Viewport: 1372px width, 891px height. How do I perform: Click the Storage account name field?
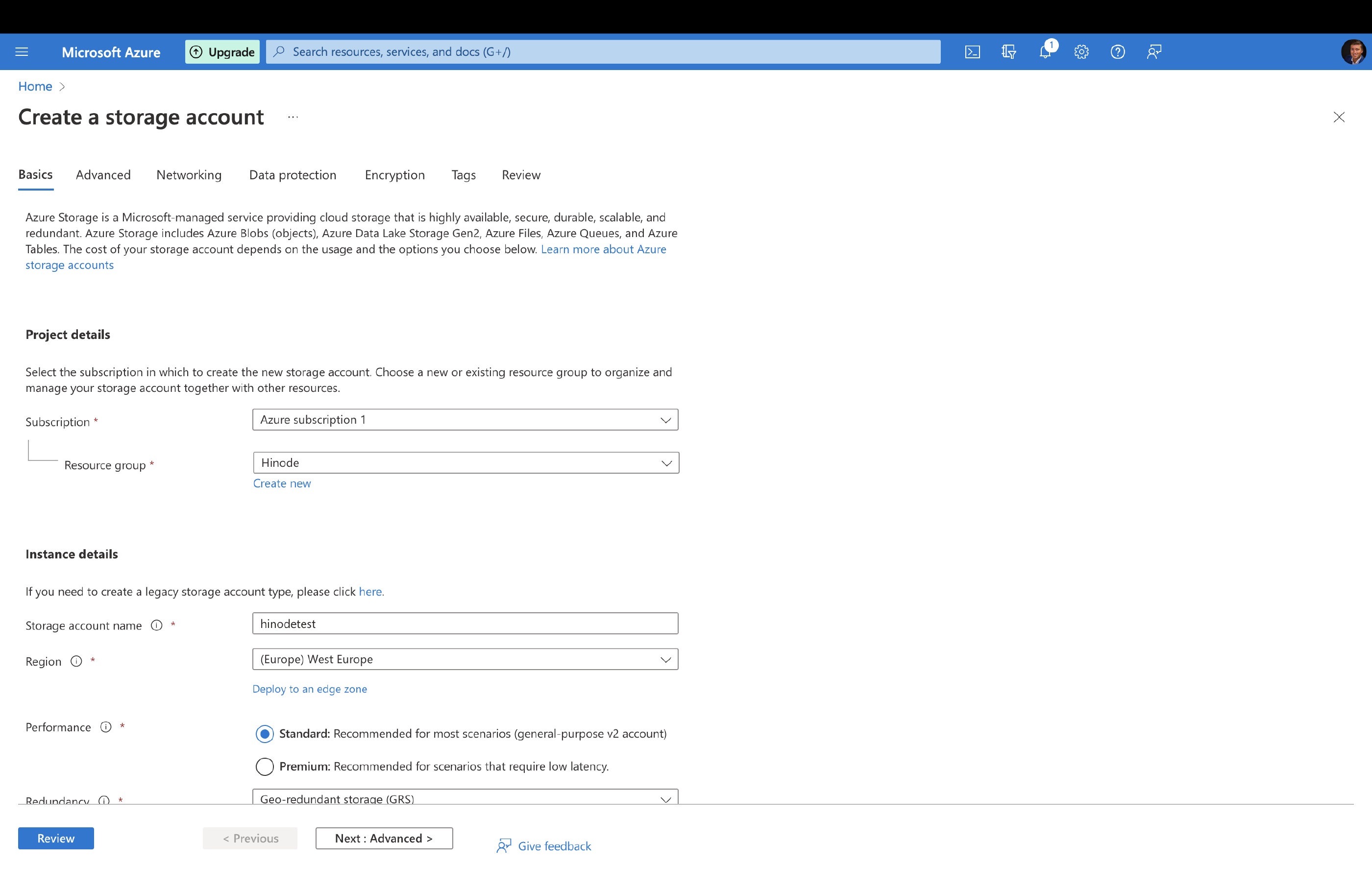pos(465,624)
